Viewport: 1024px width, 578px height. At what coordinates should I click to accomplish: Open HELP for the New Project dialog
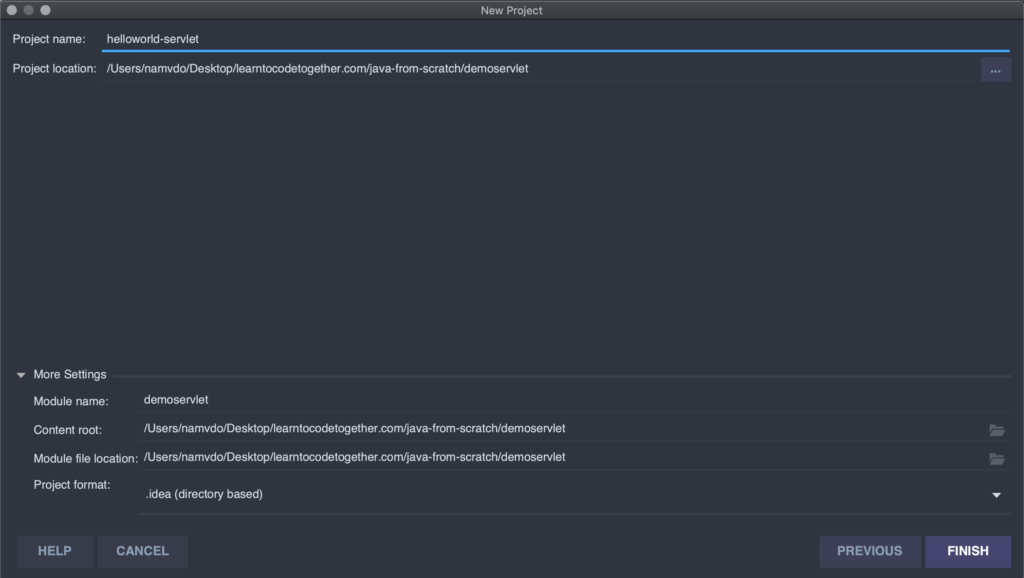coord(55,551)
